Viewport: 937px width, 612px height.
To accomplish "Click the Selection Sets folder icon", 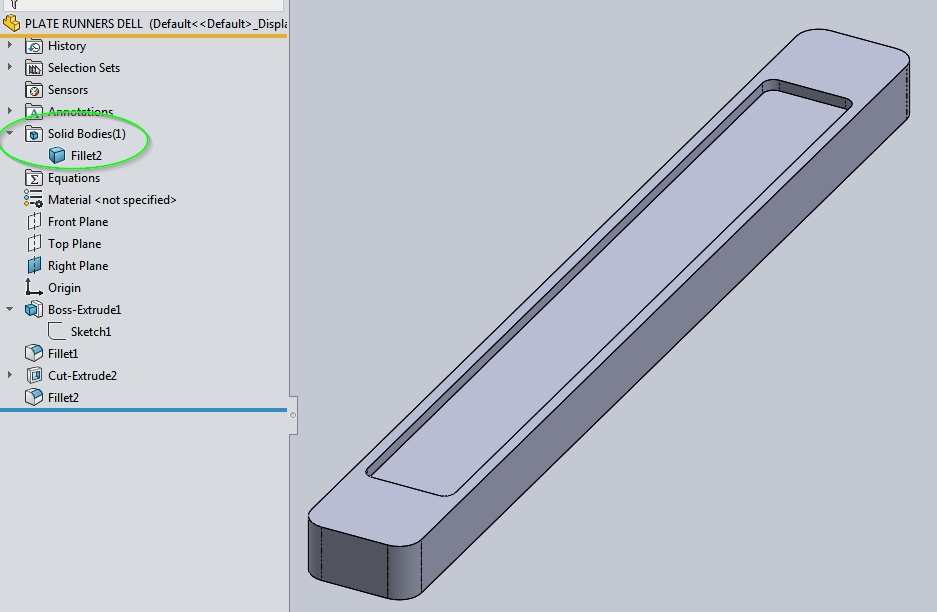I will pyautogui.click(x=34, y=68).
